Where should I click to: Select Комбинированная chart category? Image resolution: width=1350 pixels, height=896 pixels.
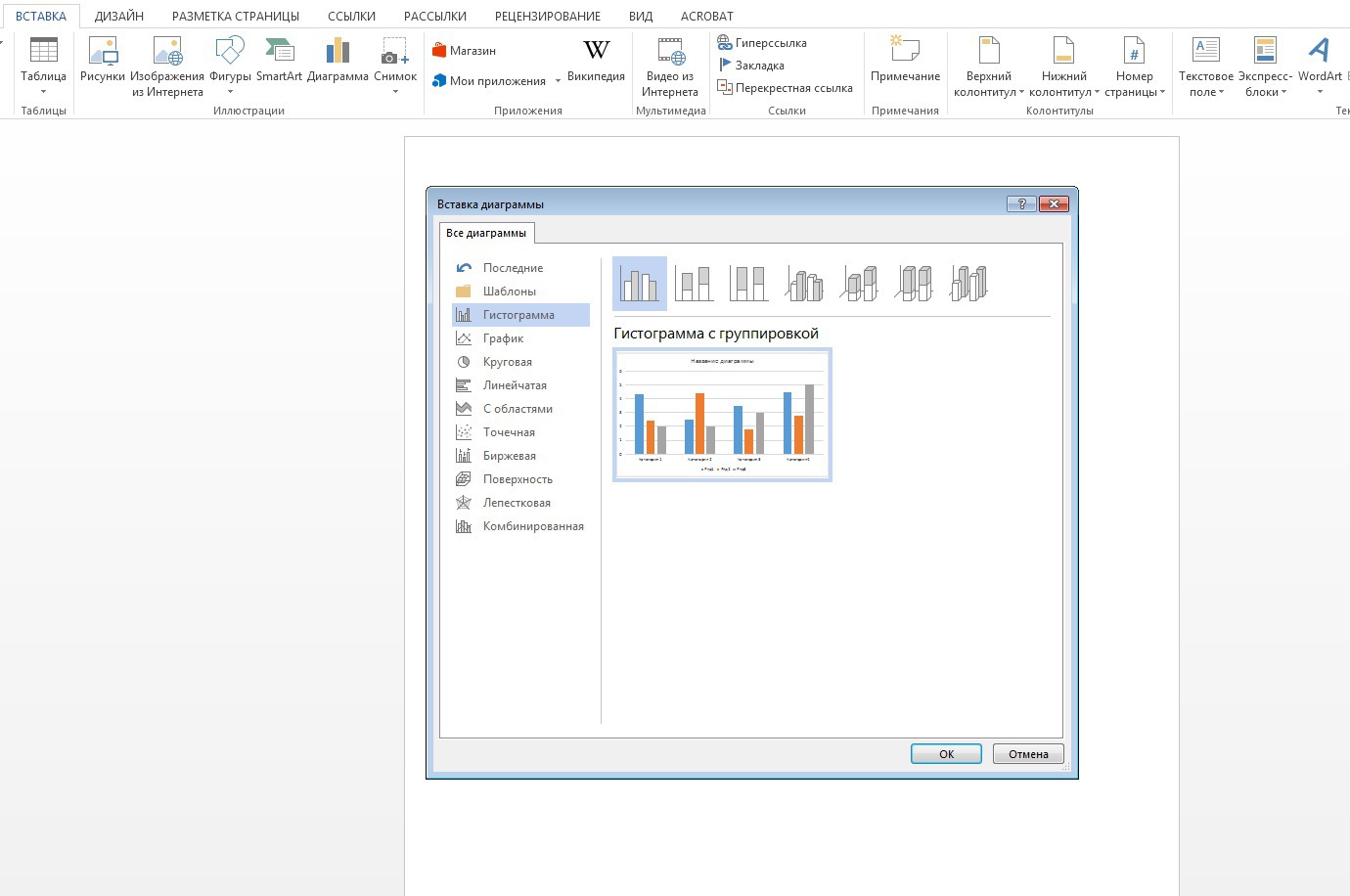(532, 526)
